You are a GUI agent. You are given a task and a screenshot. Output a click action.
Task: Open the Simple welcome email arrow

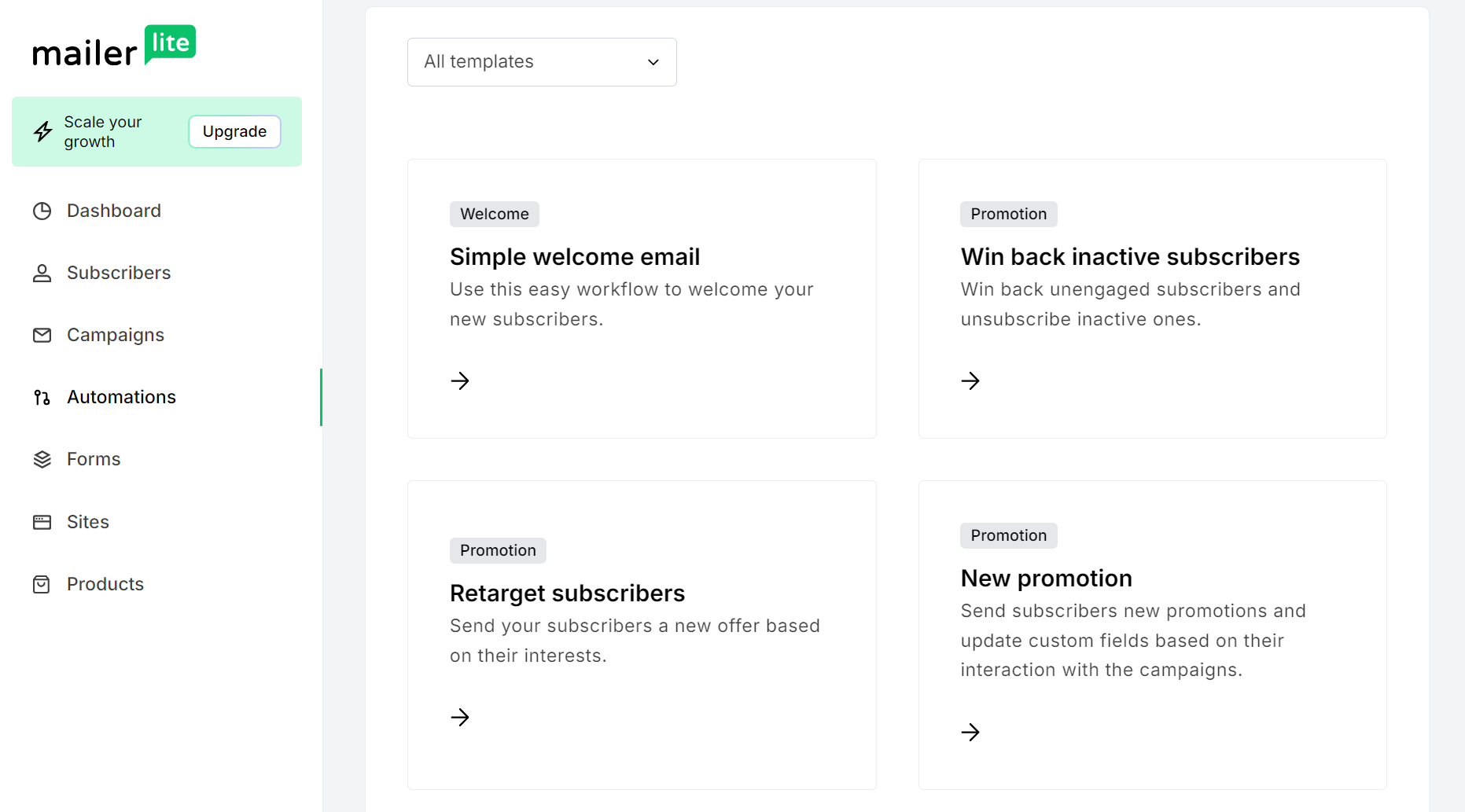click(460, 380)
